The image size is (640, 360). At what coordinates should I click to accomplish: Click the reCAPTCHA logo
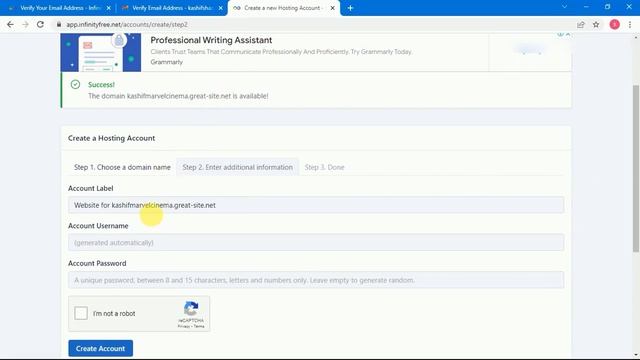pos(191,309)
